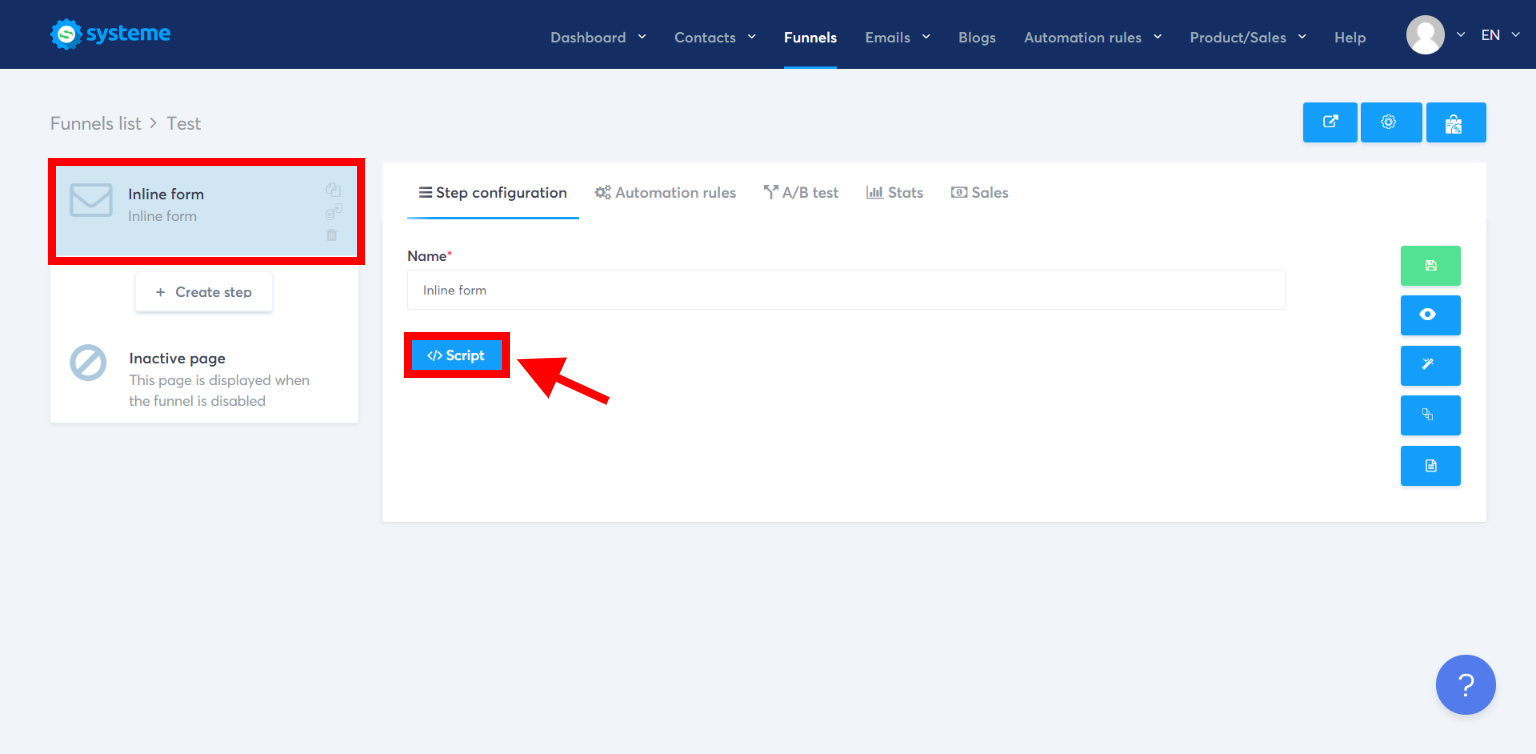Open the funnel in a new tab
Screen dimensions: 1536x754
pos(1330,122)
